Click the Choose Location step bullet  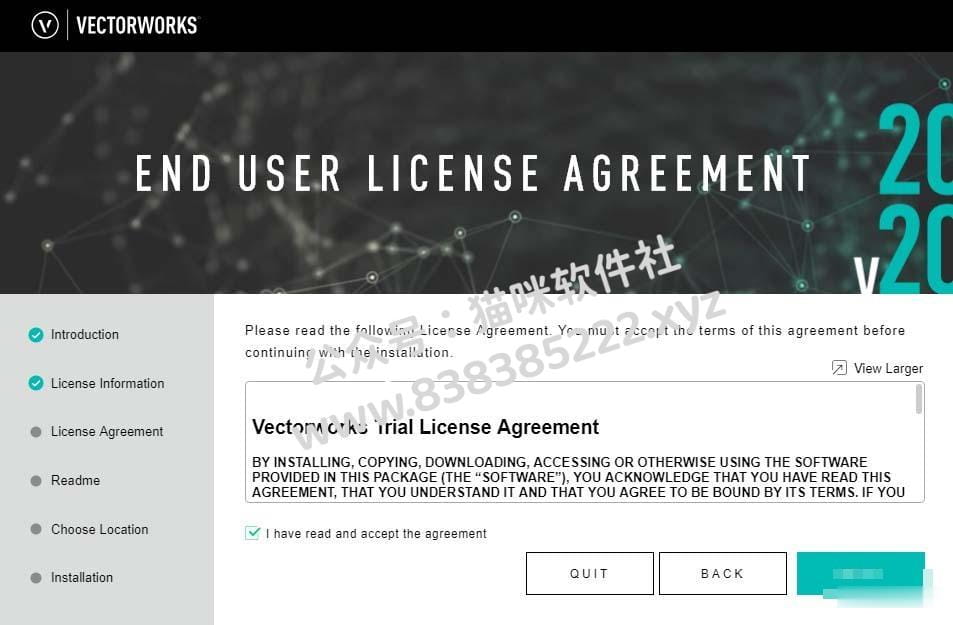point(36,529)
